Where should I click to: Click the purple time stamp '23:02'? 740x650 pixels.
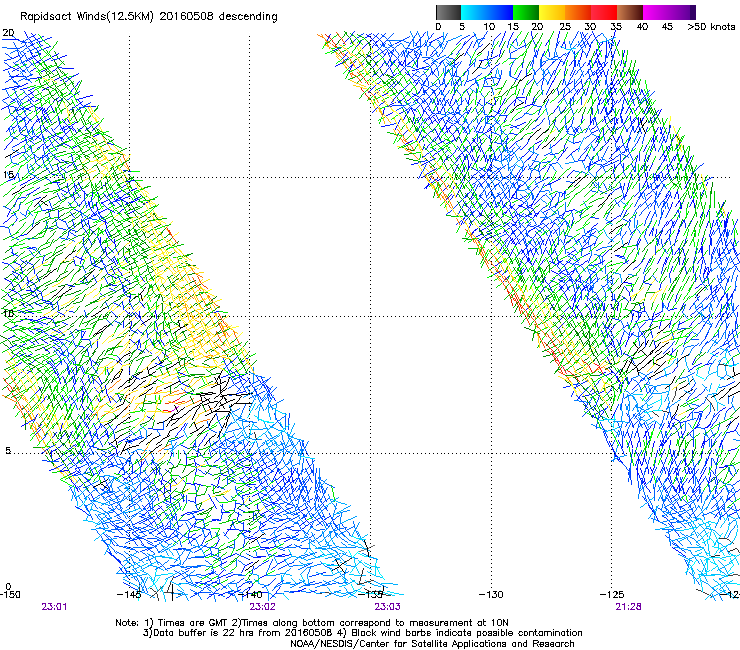262,607
